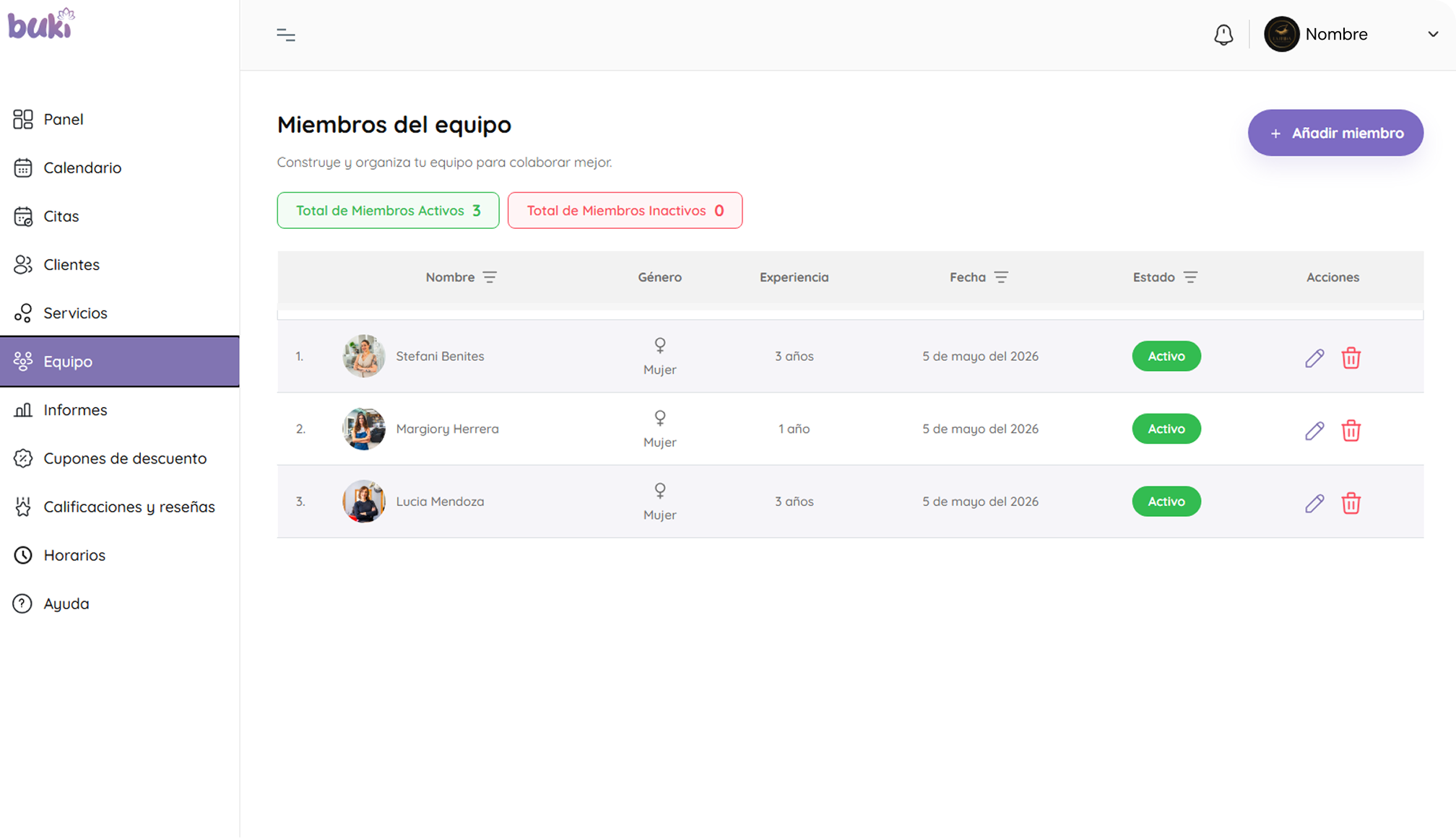This screenshot has width=1456, height=838.
Task: Toggle Stefani Benites' Activo status badge
Action: click(x=1166, y=356)
